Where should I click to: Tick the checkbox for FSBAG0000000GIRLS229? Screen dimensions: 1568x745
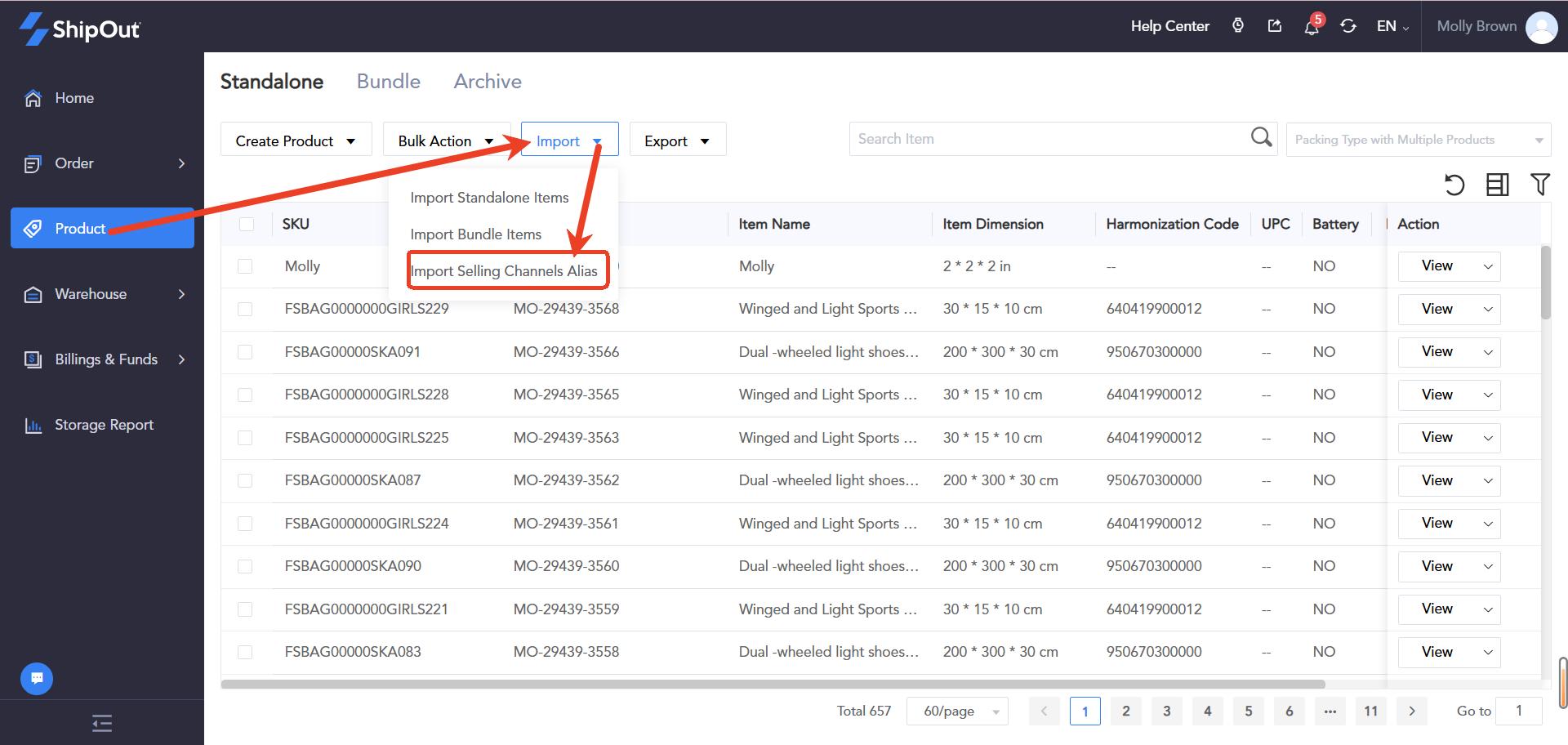pos(245,309)
